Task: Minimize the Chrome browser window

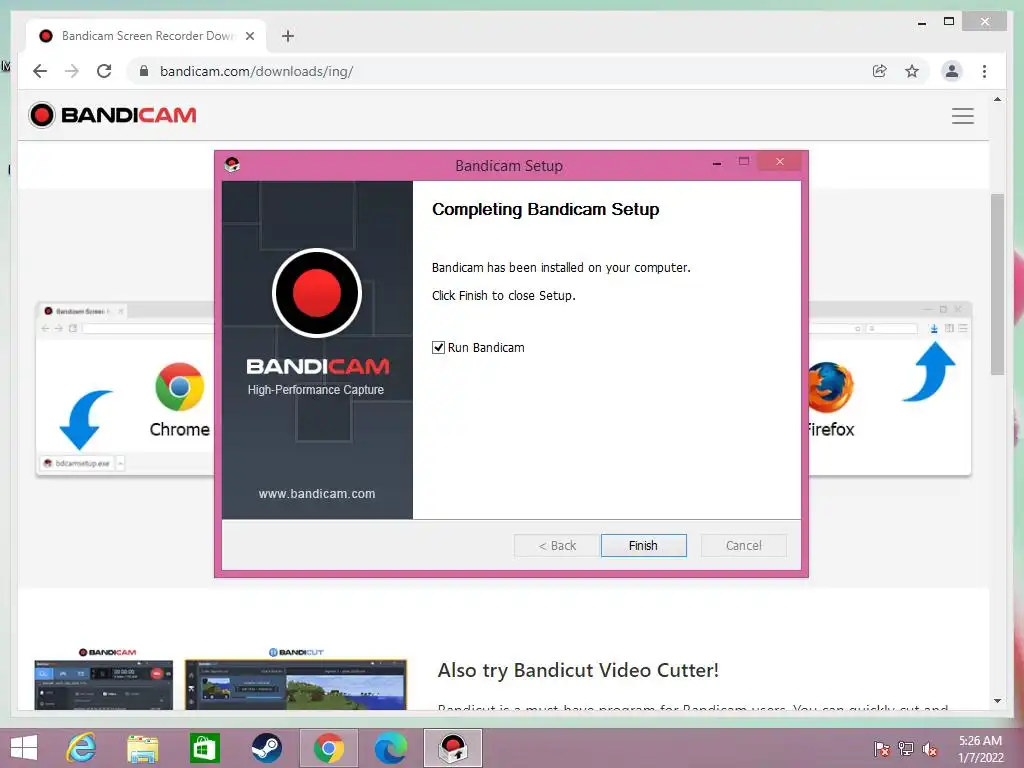Action: click(x=921, y=22)
